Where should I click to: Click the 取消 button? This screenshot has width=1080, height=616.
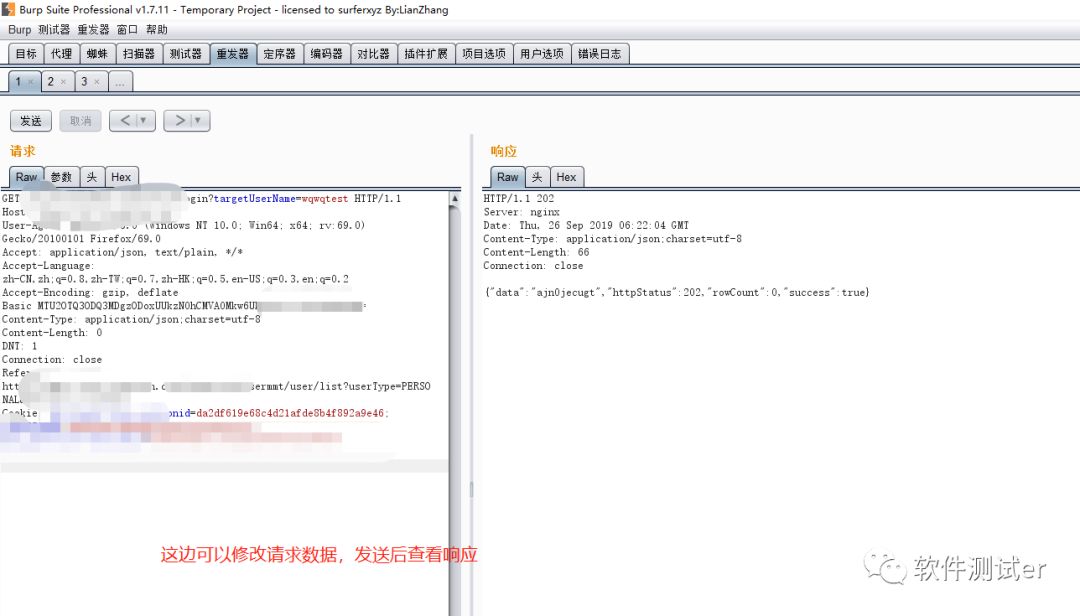80,121
